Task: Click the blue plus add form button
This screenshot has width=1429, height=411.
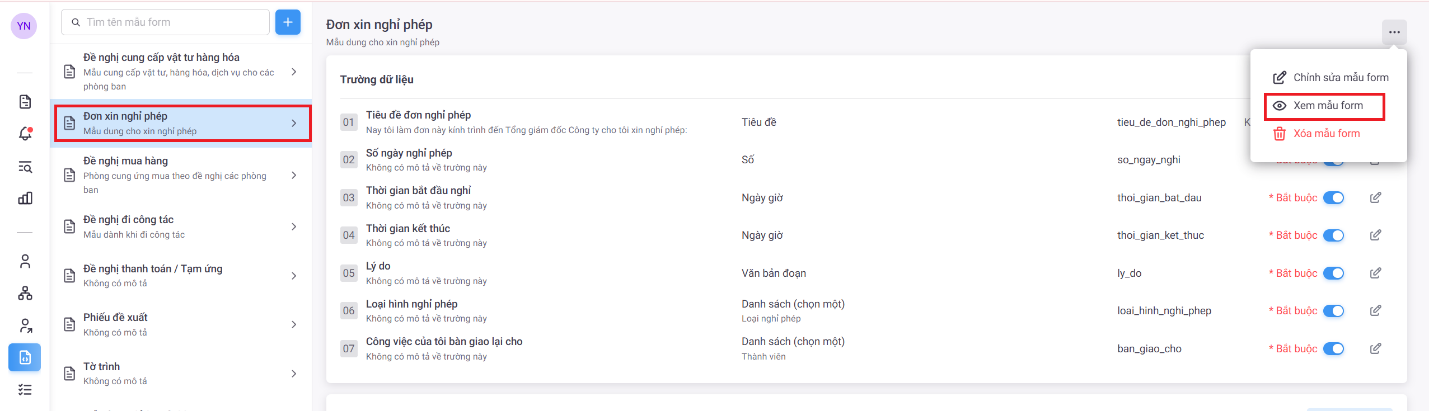Action: point(288,22)
